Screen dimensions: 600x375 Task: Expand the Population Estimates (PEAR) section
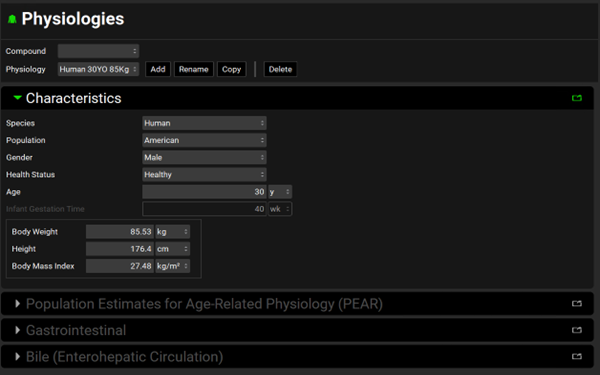coord(17,303)
